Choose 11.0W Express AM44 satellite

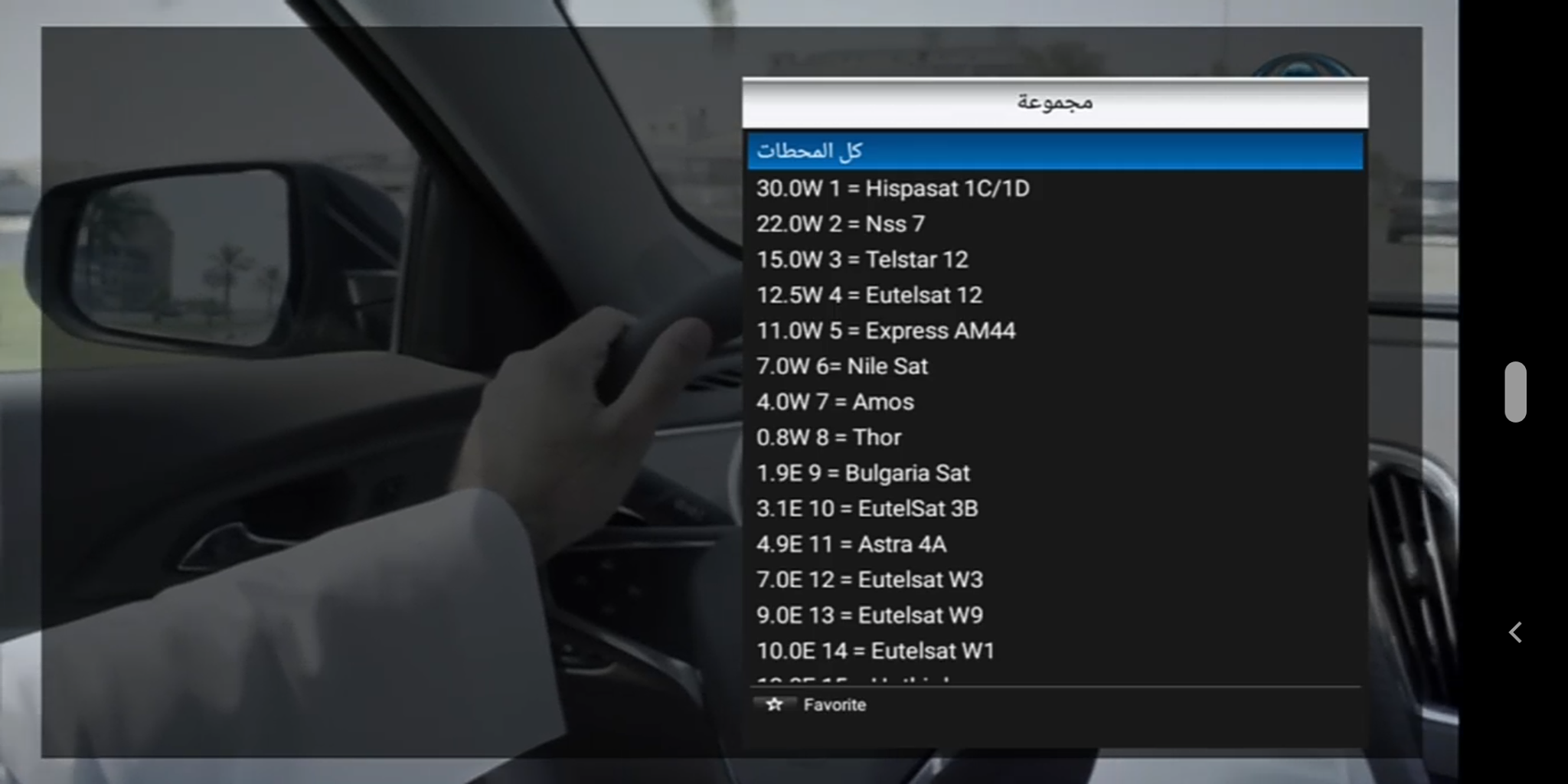click(x=886, y=331)
